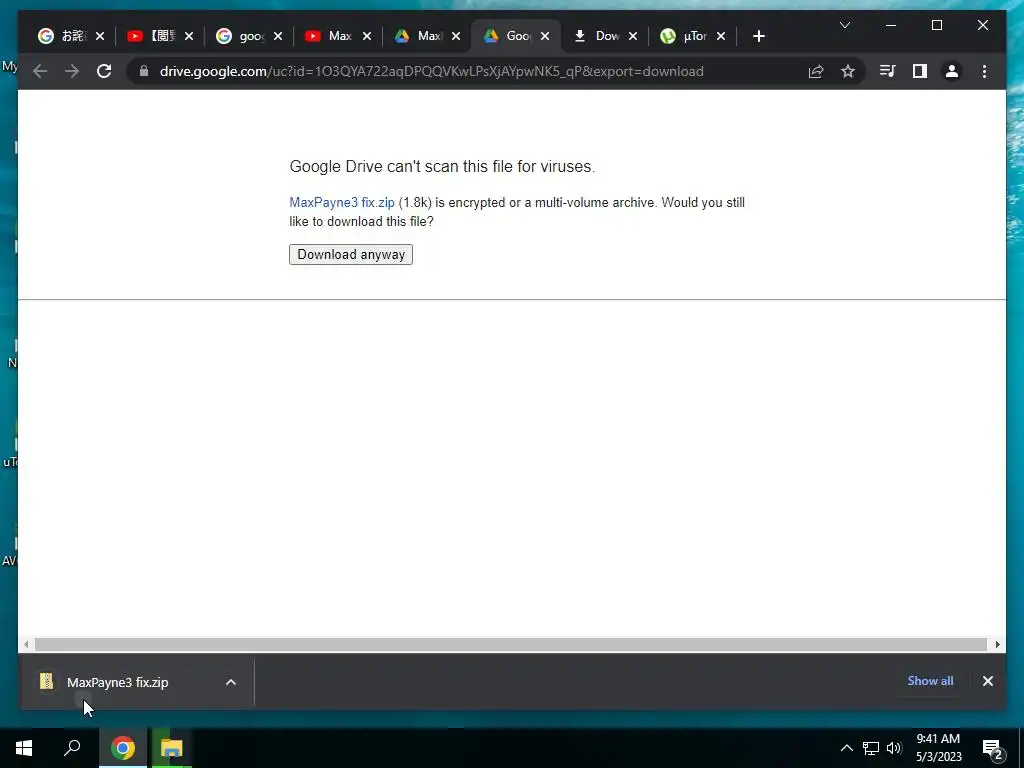Click the address bar URL
The height and width of the screenshot is (768, 1024).
click(432, 71)
